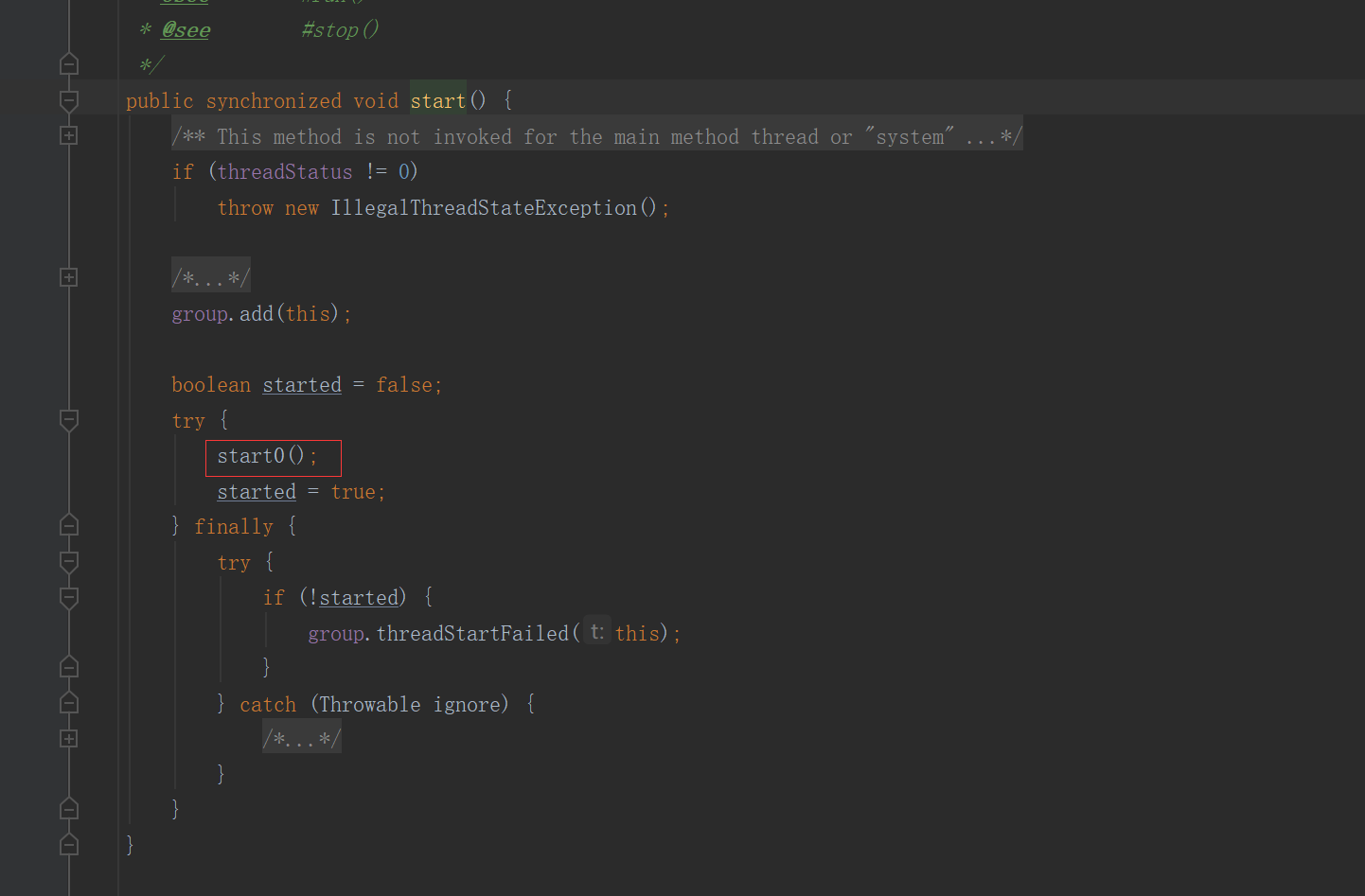
Task: Click the '@see' Javadoc tag
Action: click(186, 30)
